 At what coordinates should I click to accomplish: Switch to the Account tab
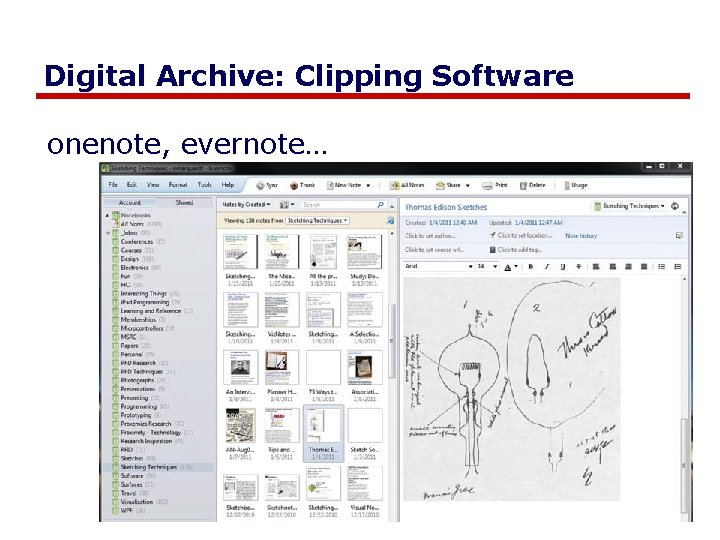[130, 202]
